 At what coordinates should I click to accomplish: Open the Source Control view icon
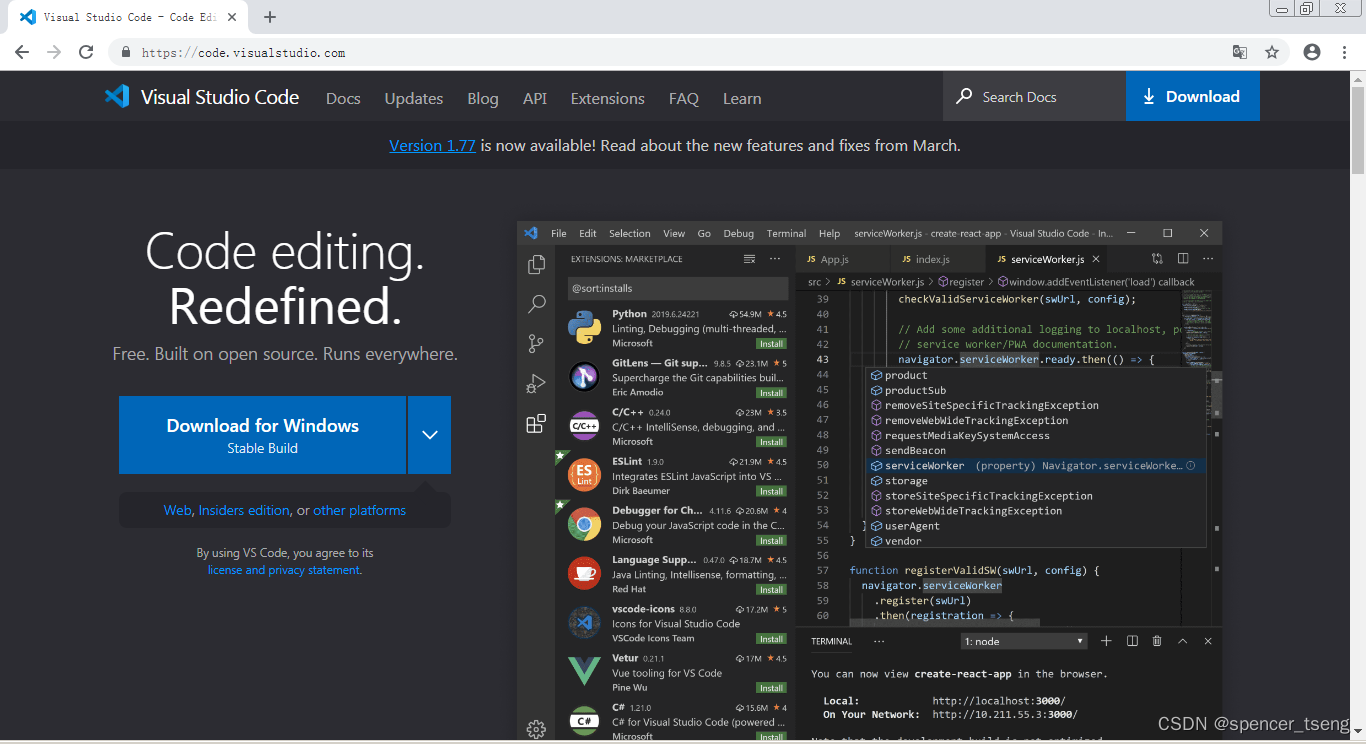coord(536,343)
